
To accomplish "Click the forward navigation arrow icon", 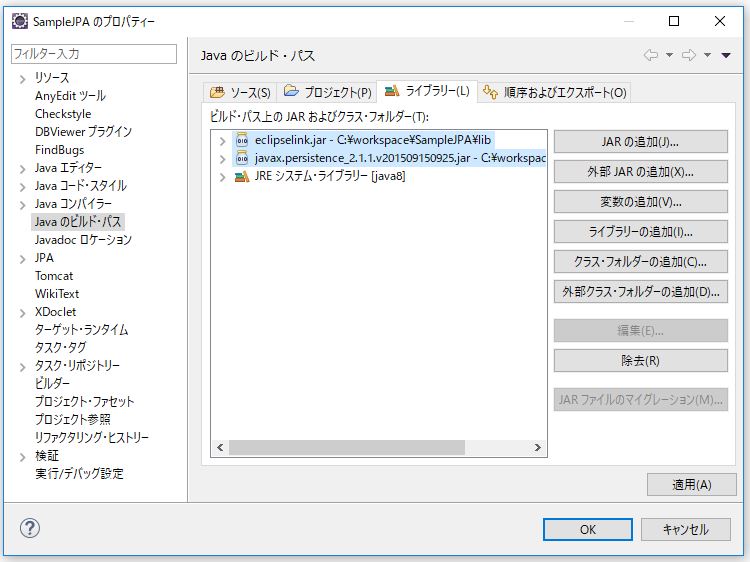I will 688,55.
